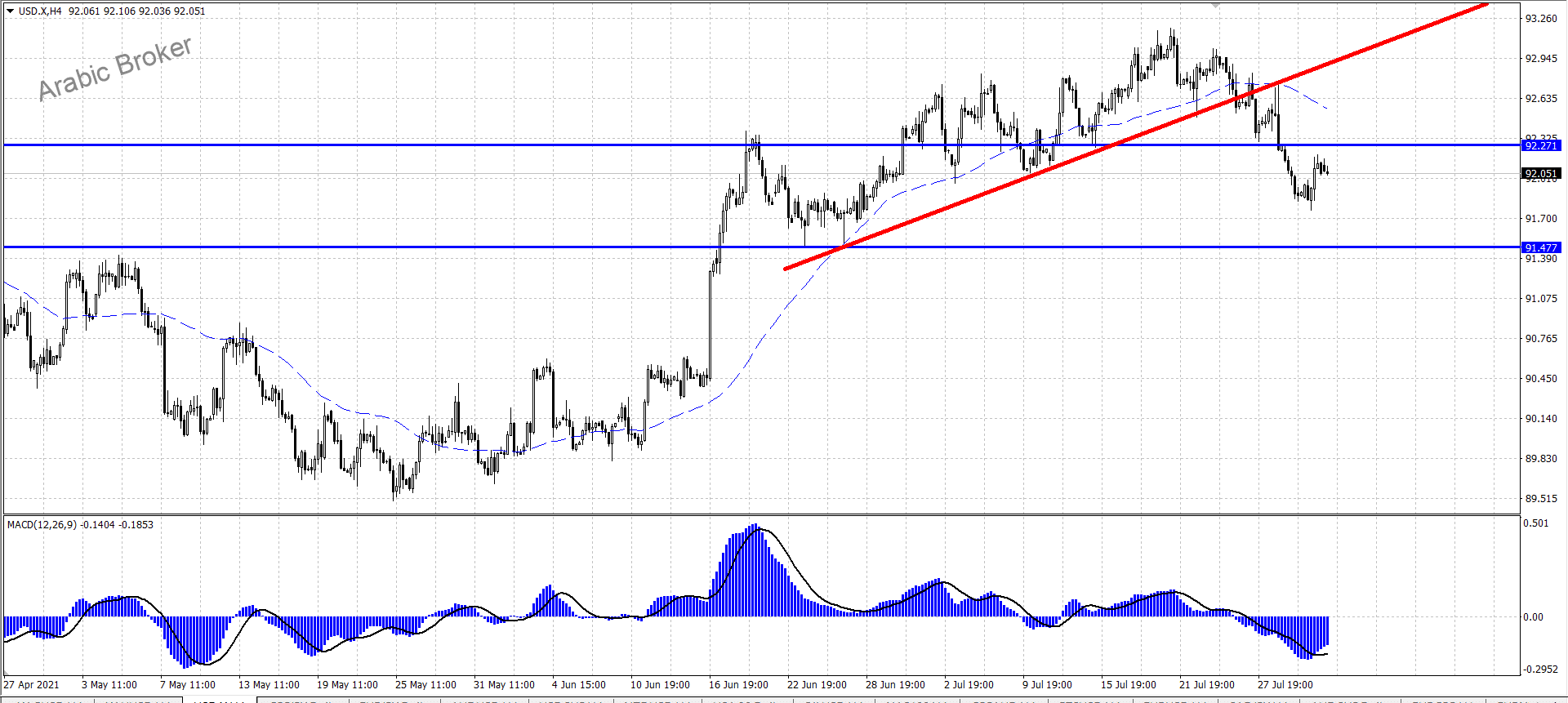Click the 28 Jun 19:00 time label
Image resolution: width=1568 pixels, height=703 pixels.
(895, 685)
